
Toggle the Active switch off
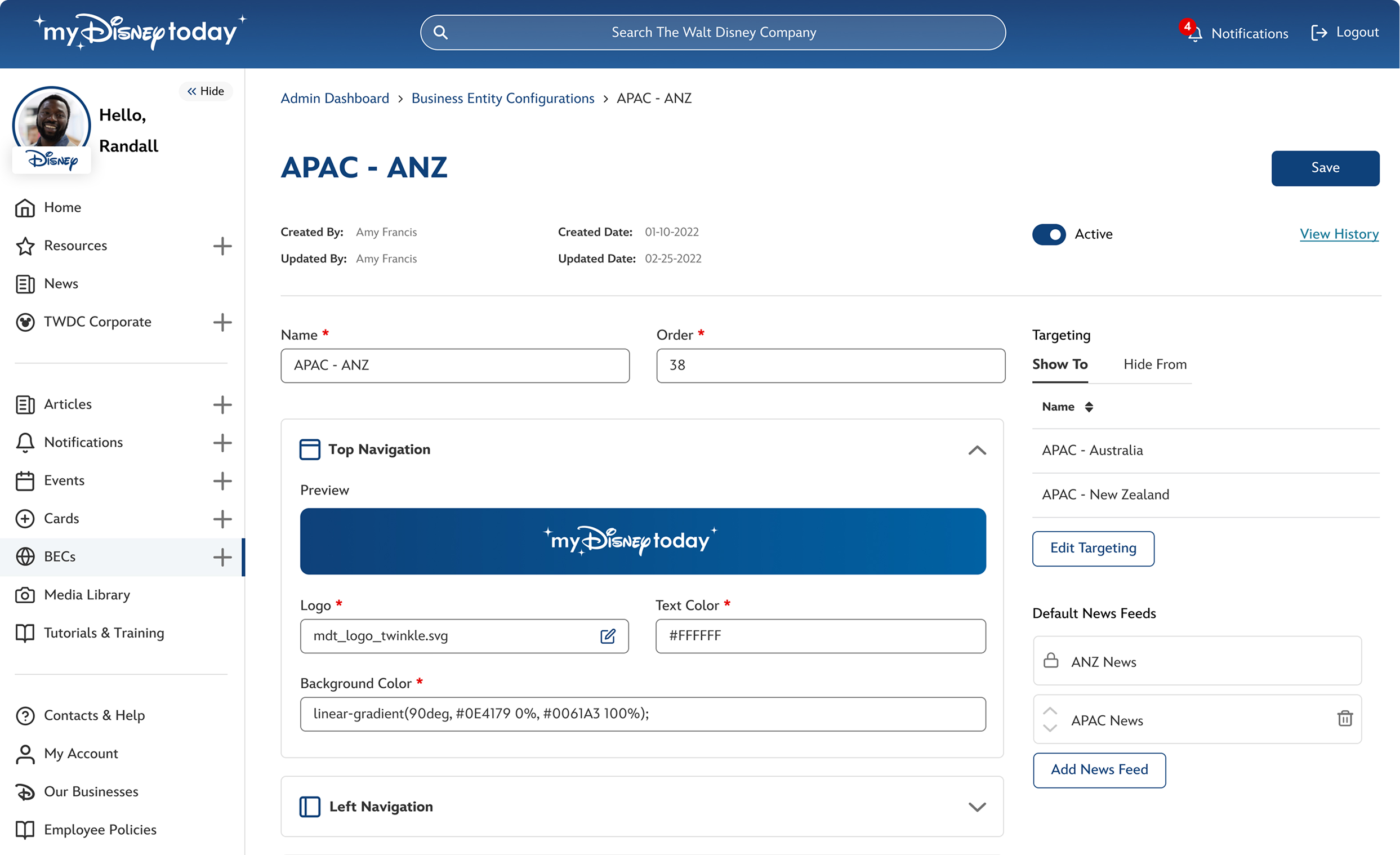pos(1048,234)
